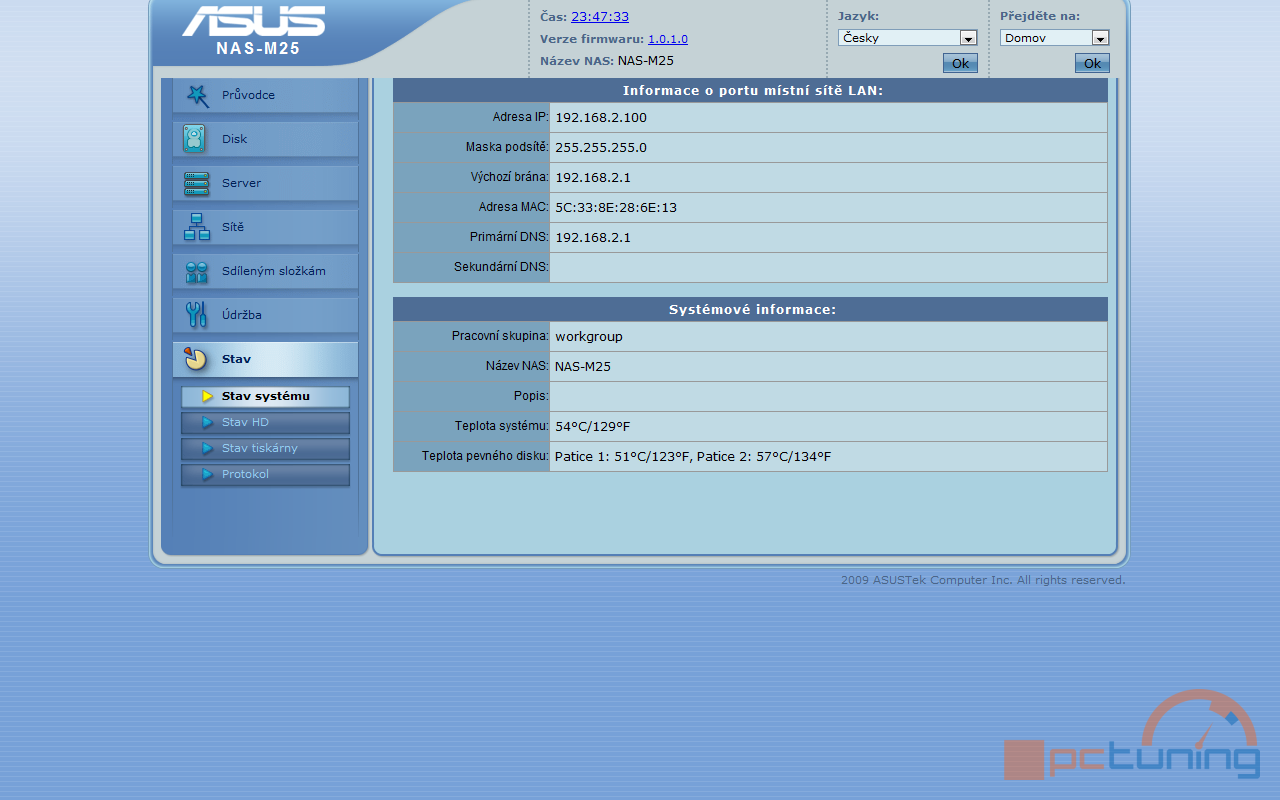
Task: Select Protokol submenu item
Action: [x=265, y=474]
